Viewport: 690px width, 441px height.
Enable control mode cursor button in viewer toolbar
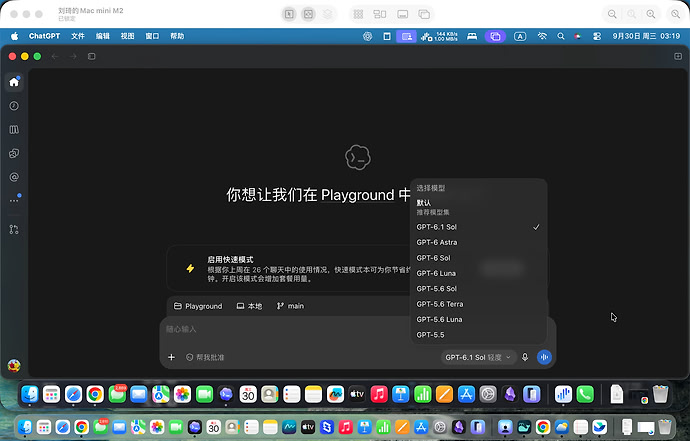pyautogui.click(x=289, y=14)
